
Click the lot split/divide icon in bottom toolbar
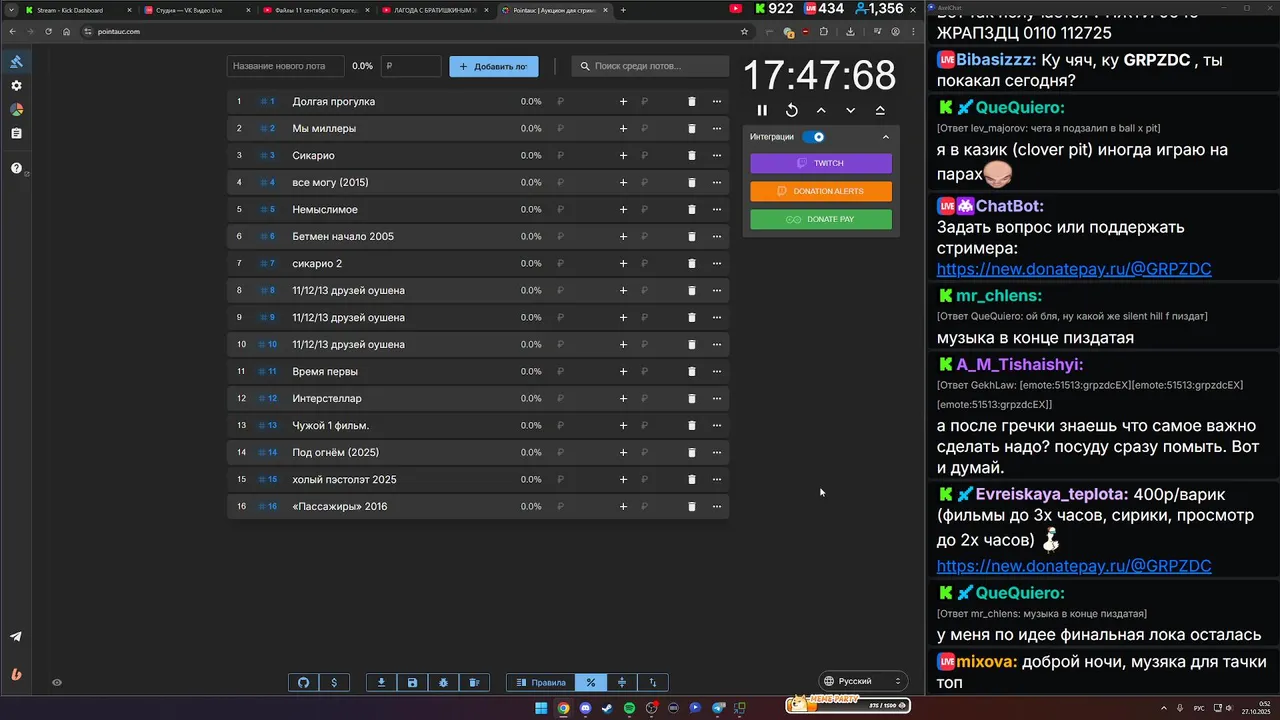tap(622, 682)
